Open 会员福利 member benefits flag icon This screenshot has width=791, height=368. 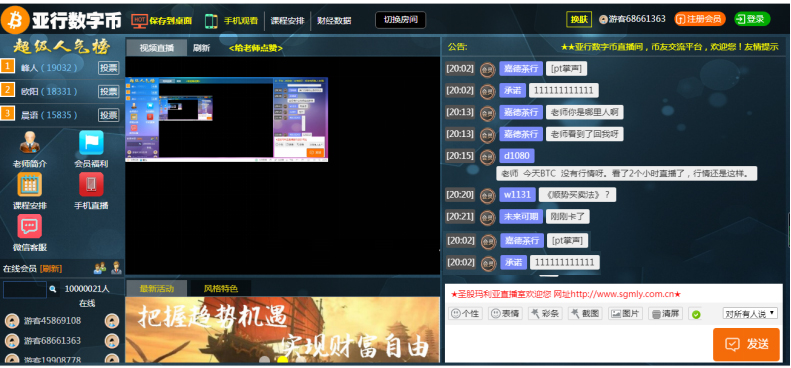coord(91,142)
